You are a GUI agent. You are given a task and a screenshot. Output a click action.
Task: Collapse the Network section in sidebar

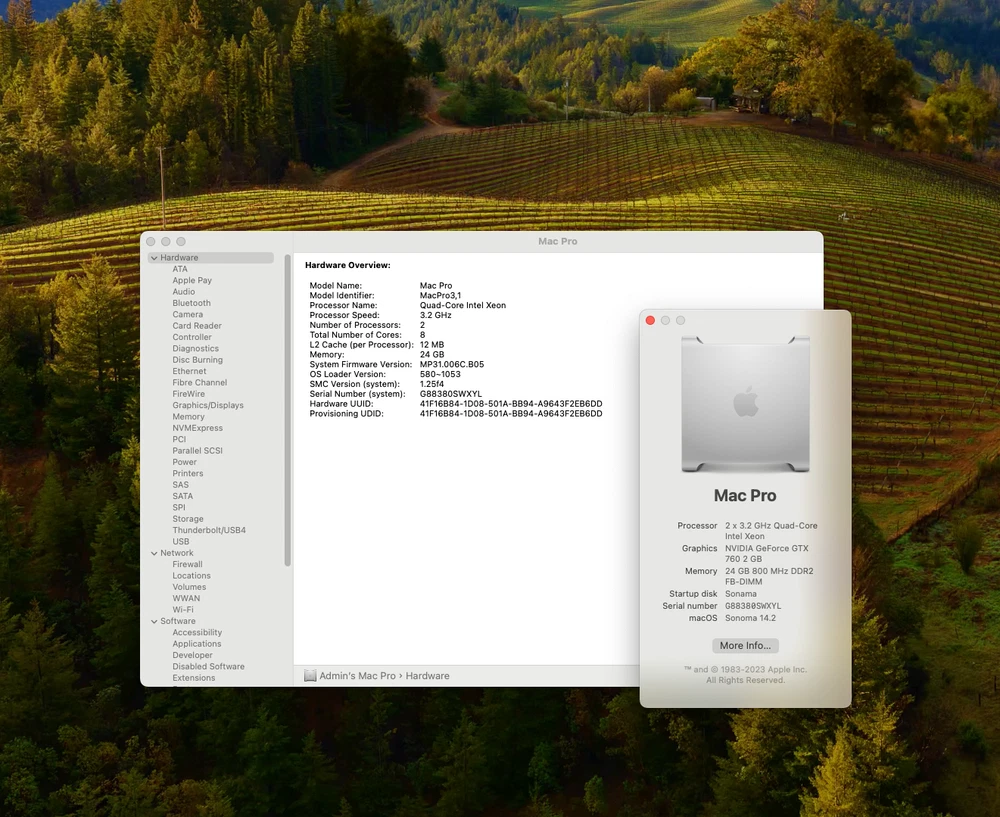[154, 553]
